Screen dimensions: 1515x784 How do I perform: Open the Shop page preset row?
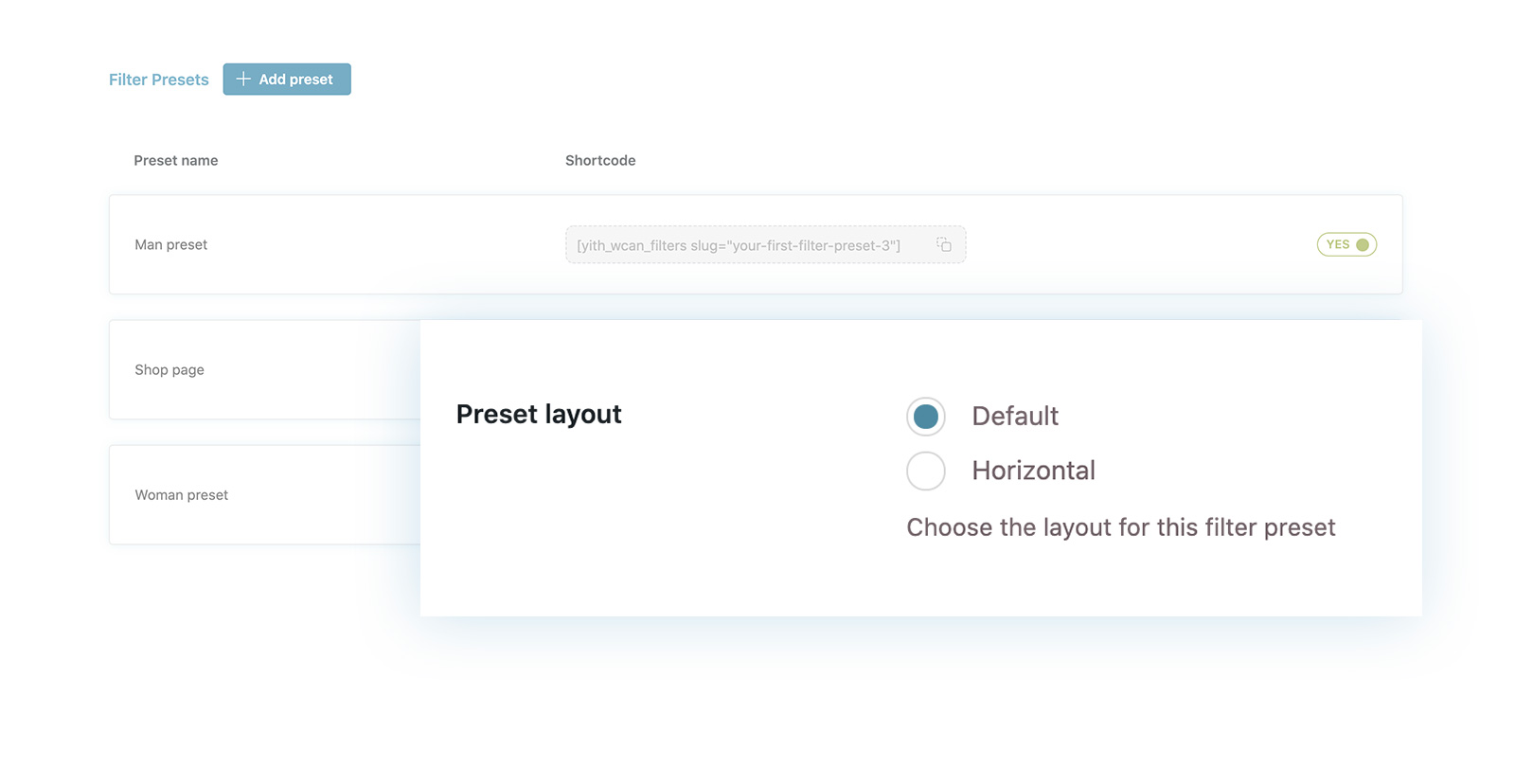click(264, 369)
